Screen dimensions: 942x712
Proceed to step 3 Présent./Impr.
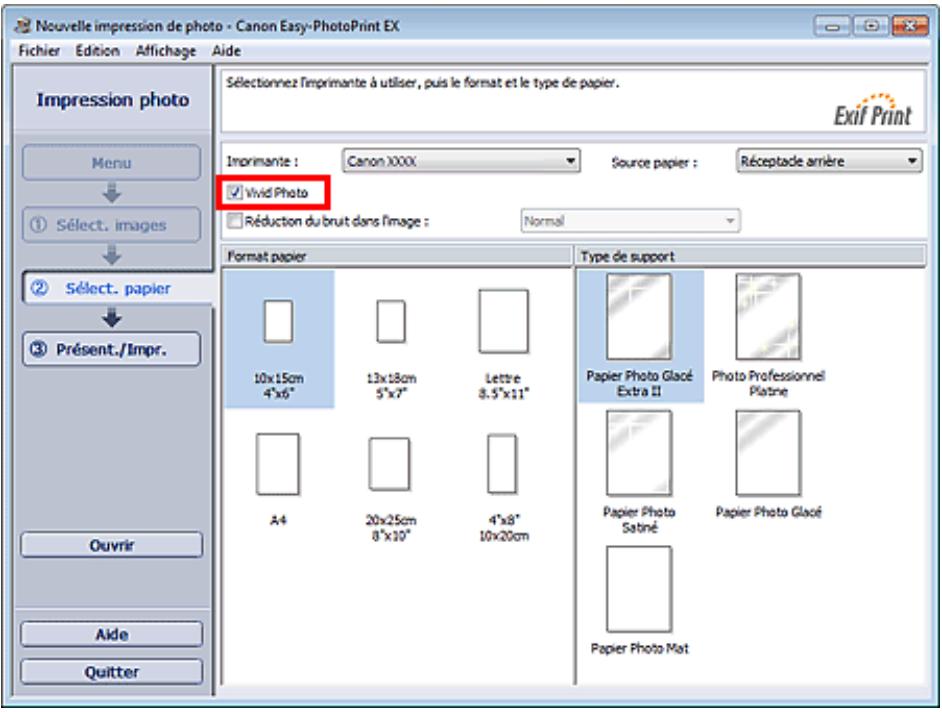(112, 349)
